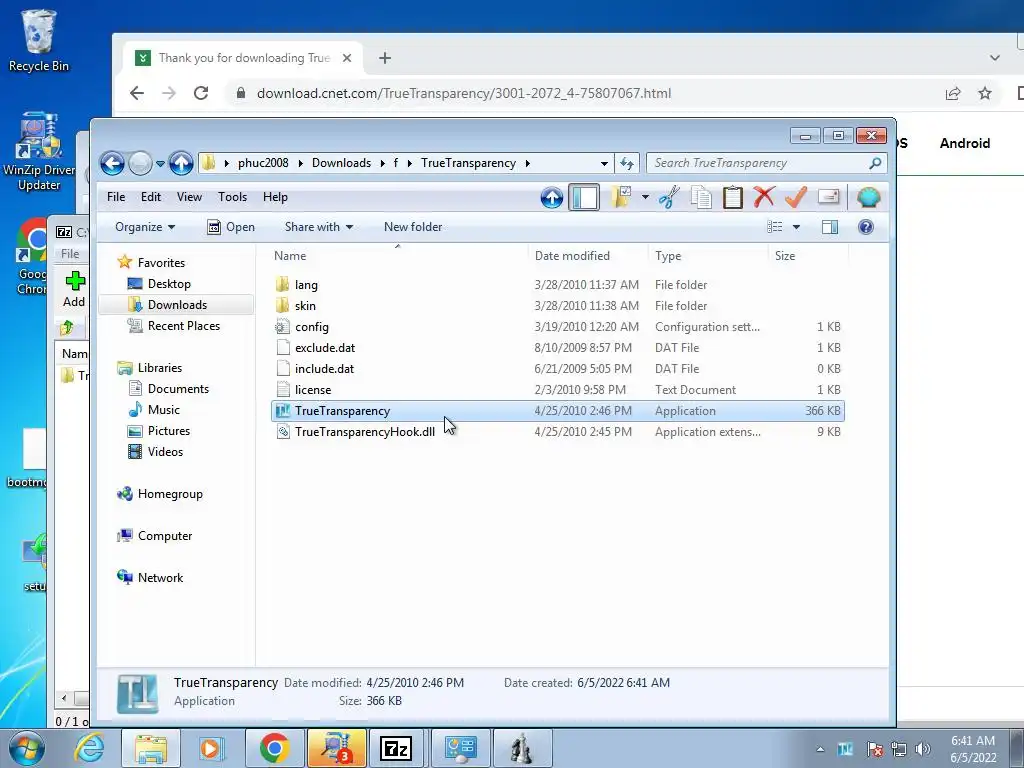
Task: Click the Paste clipboard icon
Action: 733,197
